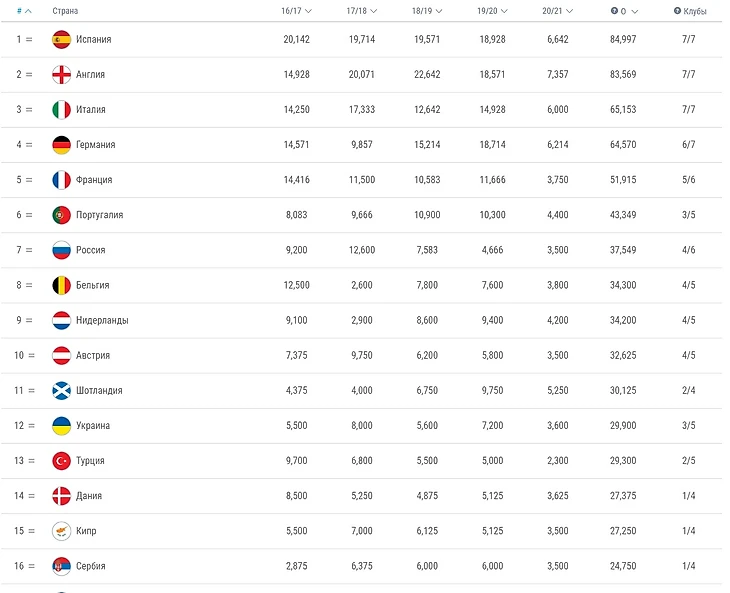Click the Turkey flag icon
This screenshot has width=730, height=593.
point(61,461)
